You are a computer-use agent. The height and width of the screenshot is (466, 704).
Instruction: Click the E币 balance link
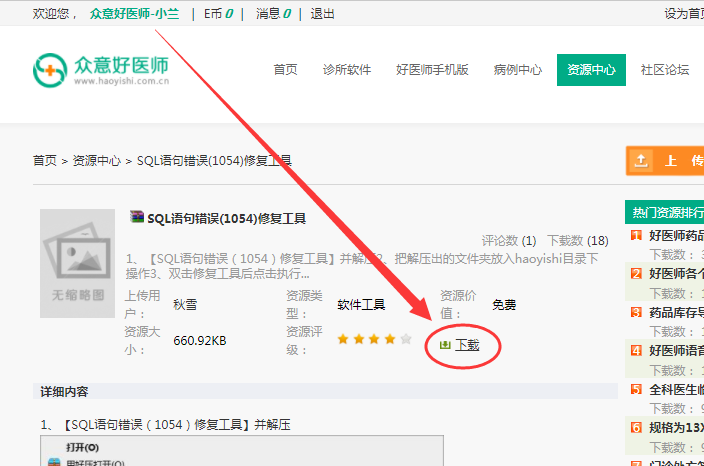coord(219,14)
